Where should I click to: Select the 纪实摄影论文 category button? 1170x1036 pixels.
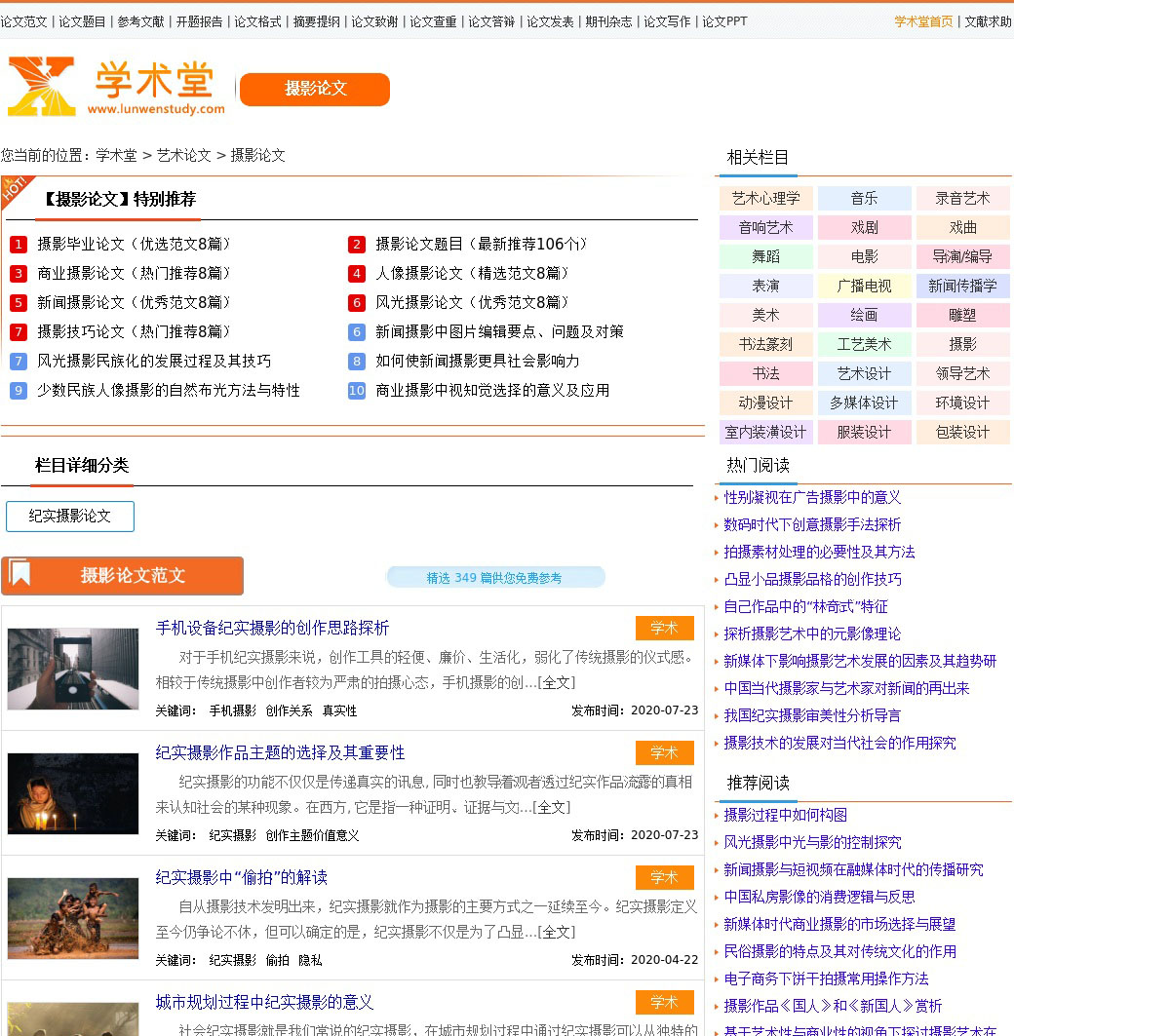(70, 517)
